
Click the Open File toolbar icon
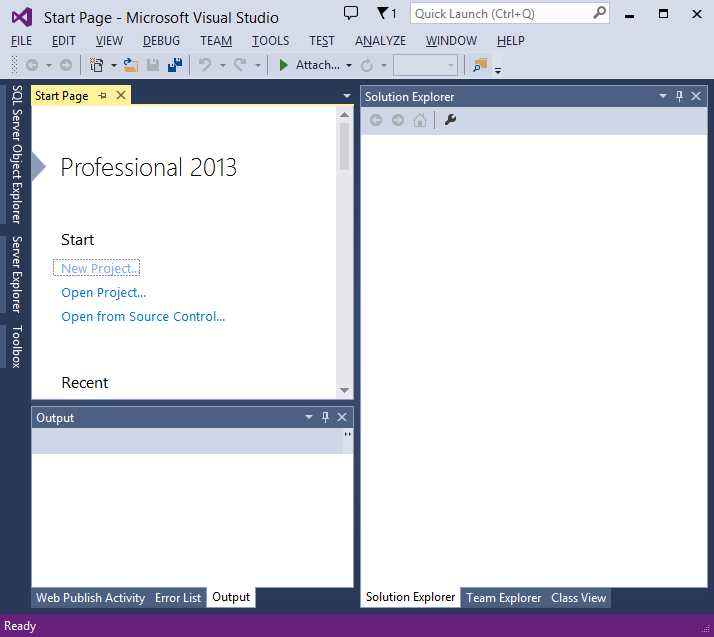130,65
